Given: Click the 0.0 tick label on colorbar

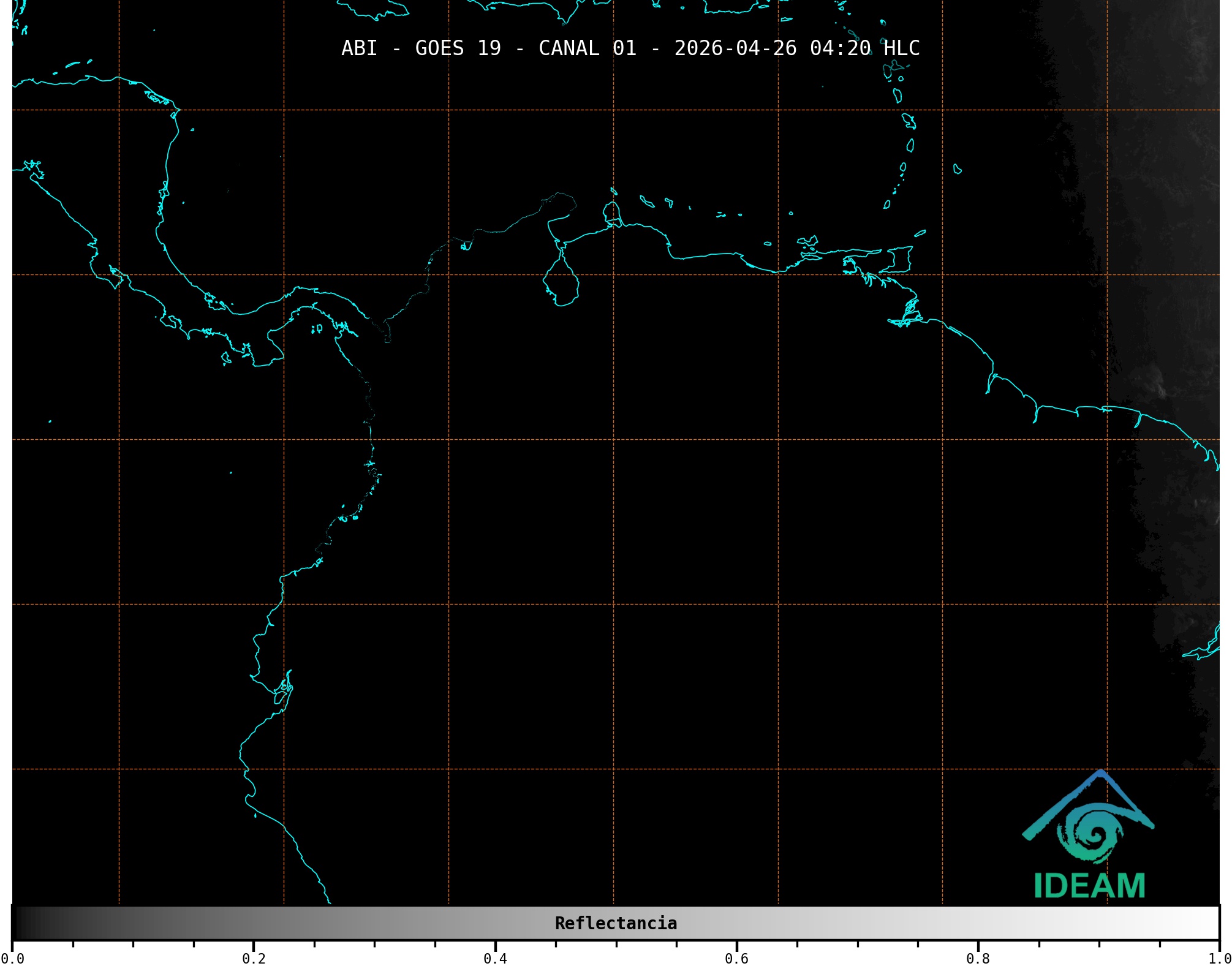Looking at the screenshot, I should click(12, 958).
